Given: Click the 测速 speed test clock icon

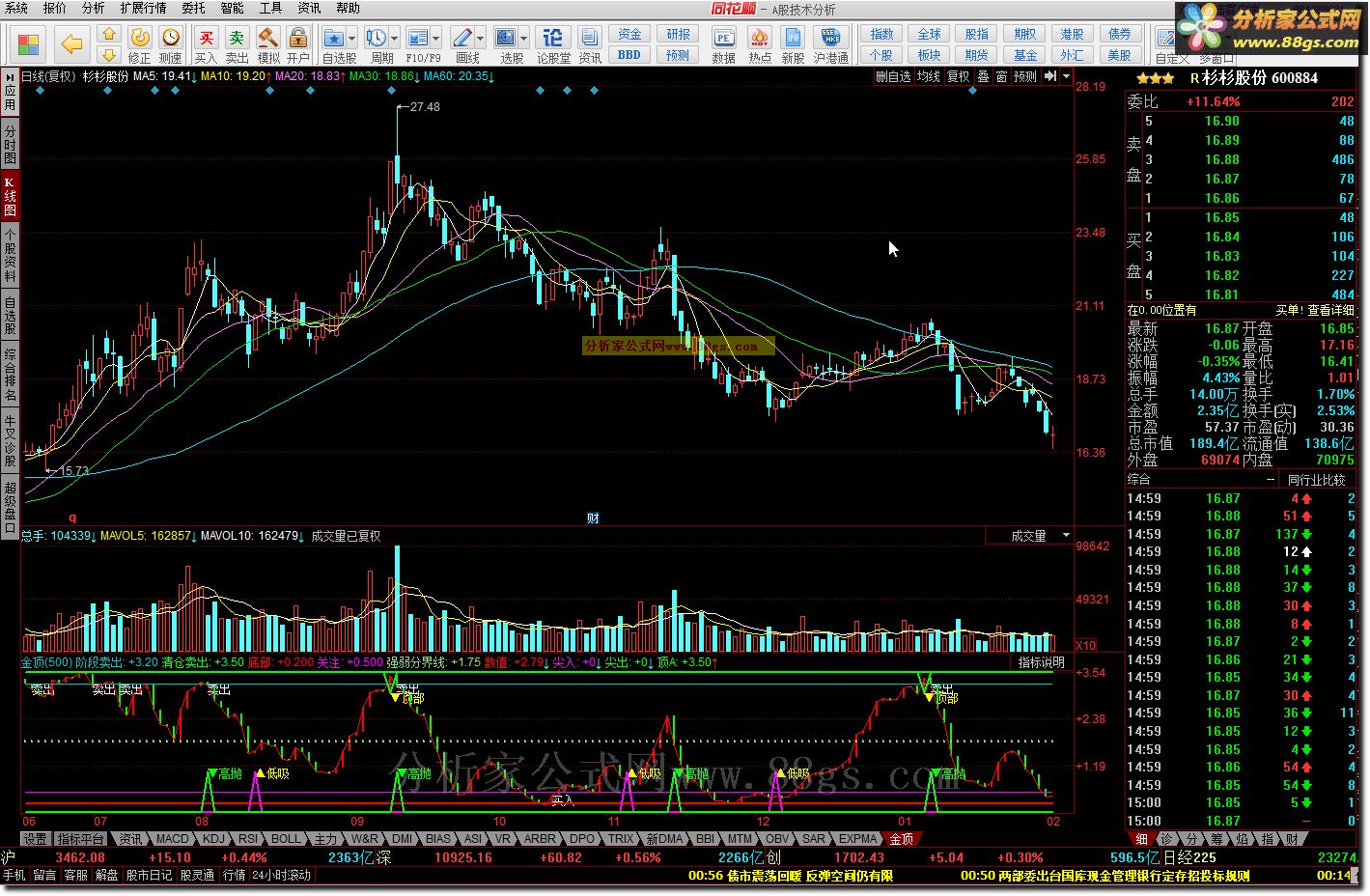Looking at the screenshot, I should tap(171, 38).
